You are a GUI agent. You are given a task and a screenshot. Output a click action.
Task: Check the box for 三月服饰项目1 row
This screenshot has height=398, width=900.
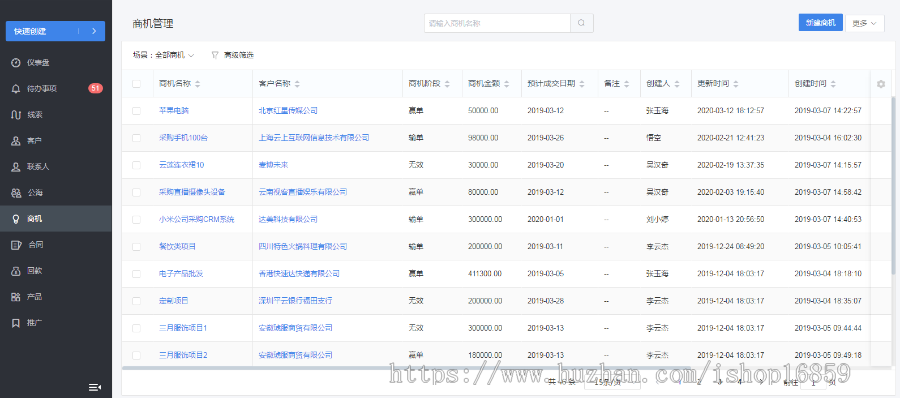[136, 328]
